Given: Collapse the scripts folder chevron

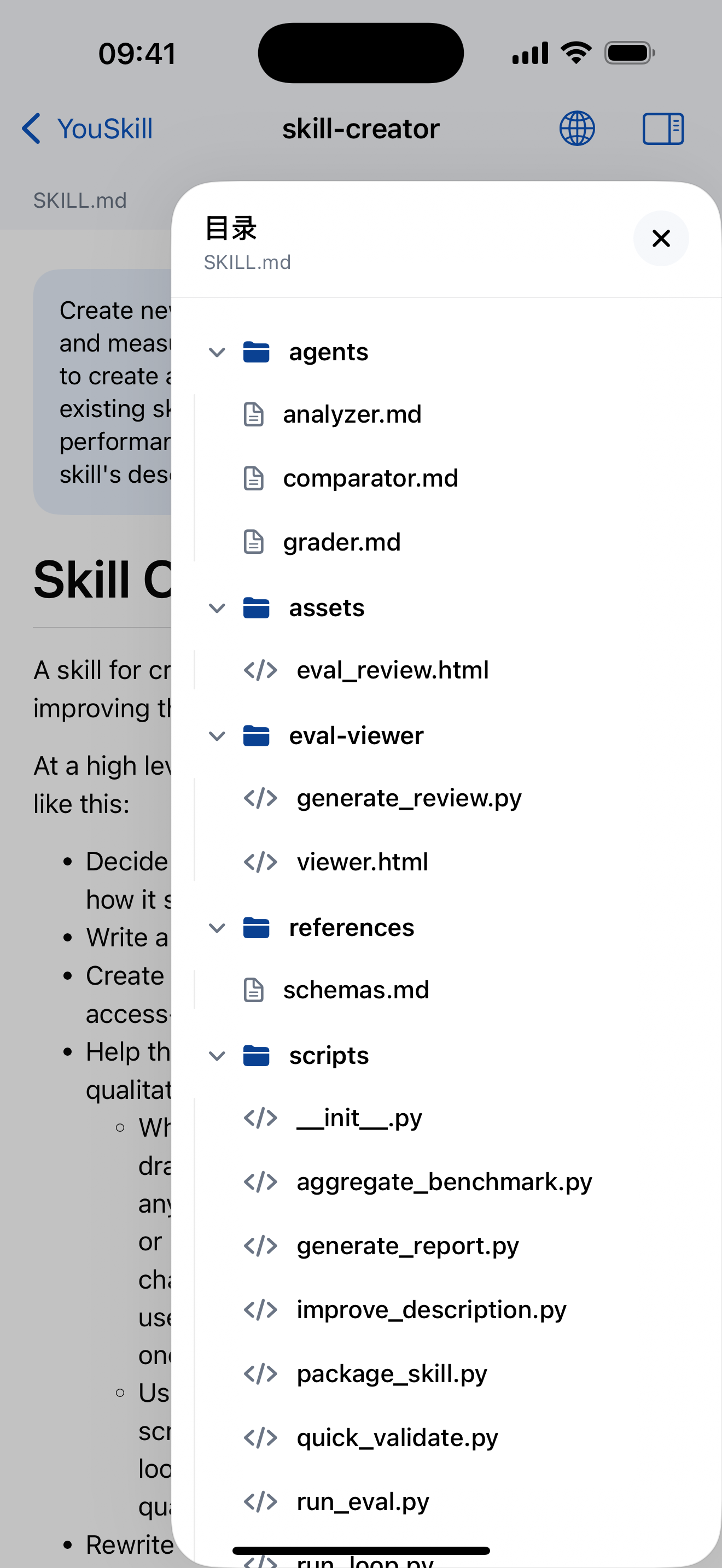Looking at the screenshot, I should (216, 1056).
